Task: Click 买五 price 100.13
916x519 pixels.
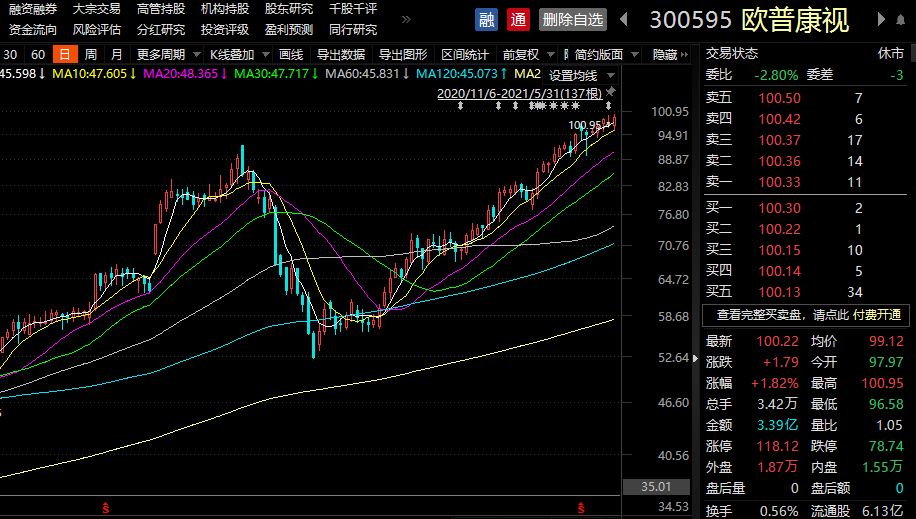Action: point(779,292)
